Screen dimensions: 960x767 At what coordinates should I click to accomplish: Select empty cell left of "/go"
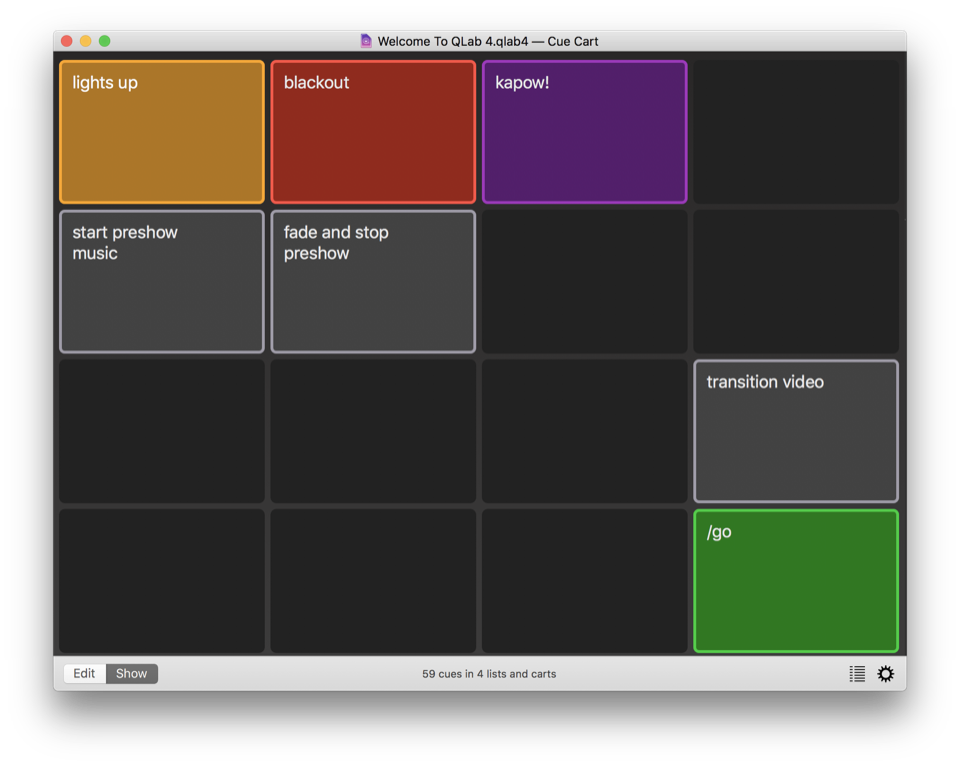point(584,581)
